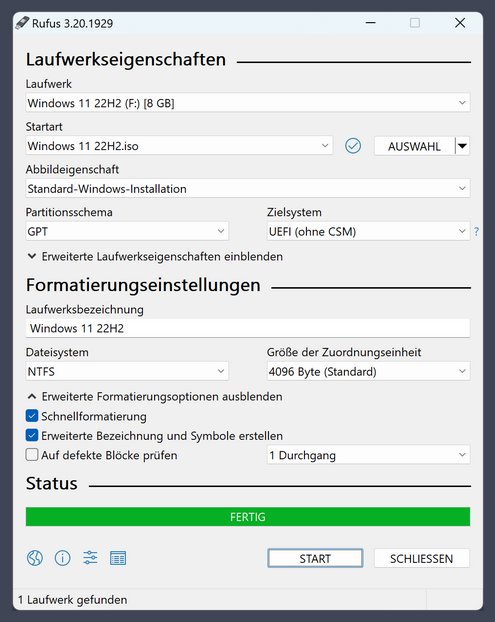Uncheck the Schnellformatierung checkbox
Screen dimensions: 495x622
click(x=32, y=416)
